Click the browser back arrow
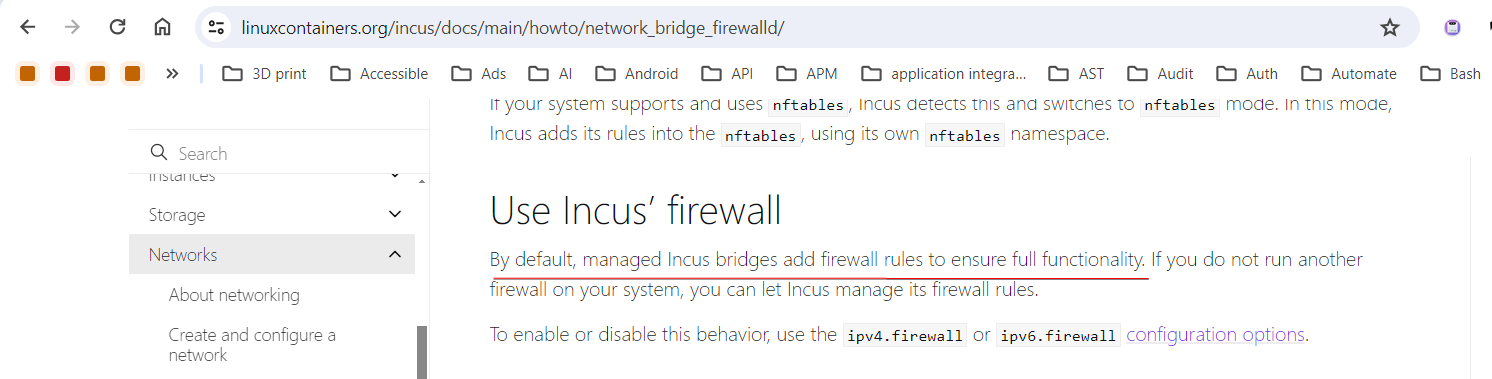This screenshot has width=1492, height=379. point(27,28)
